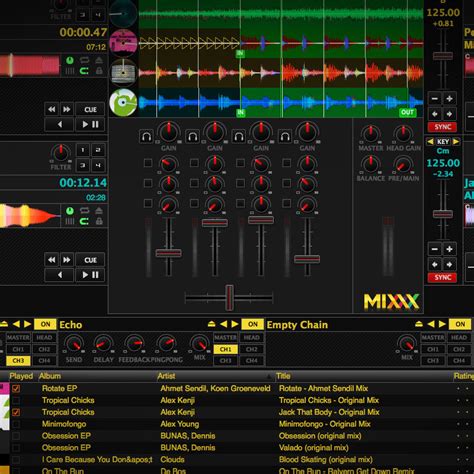Eject track from the 00:00.47 deck
Viewport: 474px width, 474px height.
coord(99,60)
